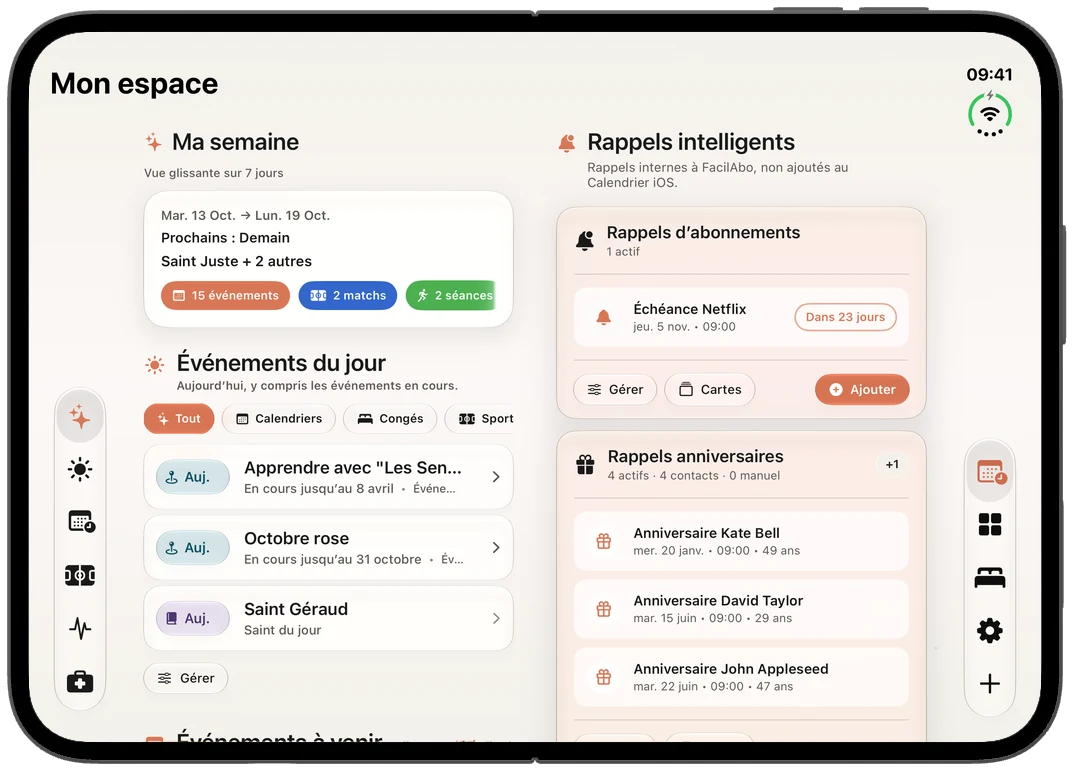Tap the Auj. badge on Apprendre avec row

[192, 477]
